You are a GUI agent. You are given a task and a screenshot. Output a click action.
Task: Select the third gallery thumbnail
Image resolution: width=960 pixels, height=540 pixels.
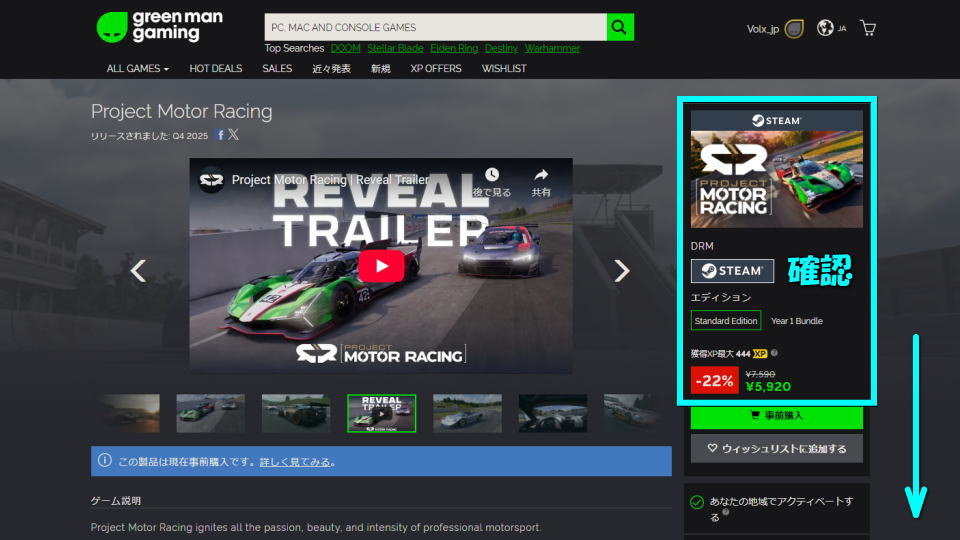click(296, 413)
